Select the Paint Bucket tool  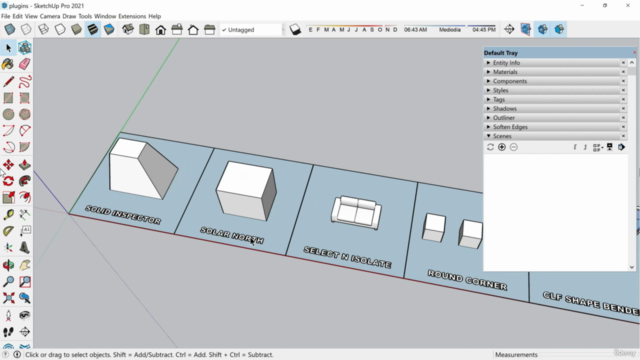(x=8, y=64)
